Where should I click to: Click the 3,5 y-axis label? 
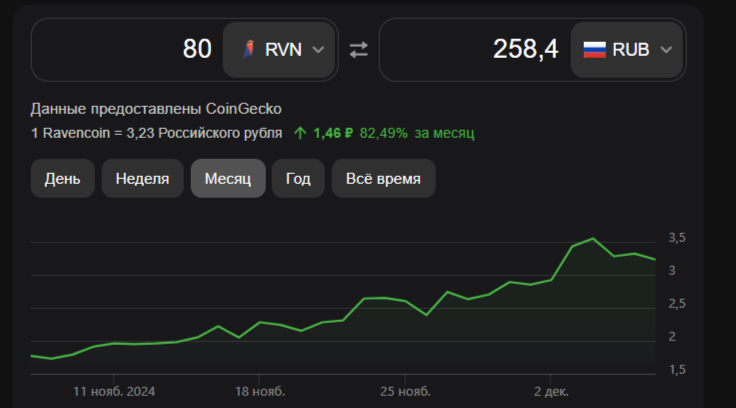click(677, 238)
